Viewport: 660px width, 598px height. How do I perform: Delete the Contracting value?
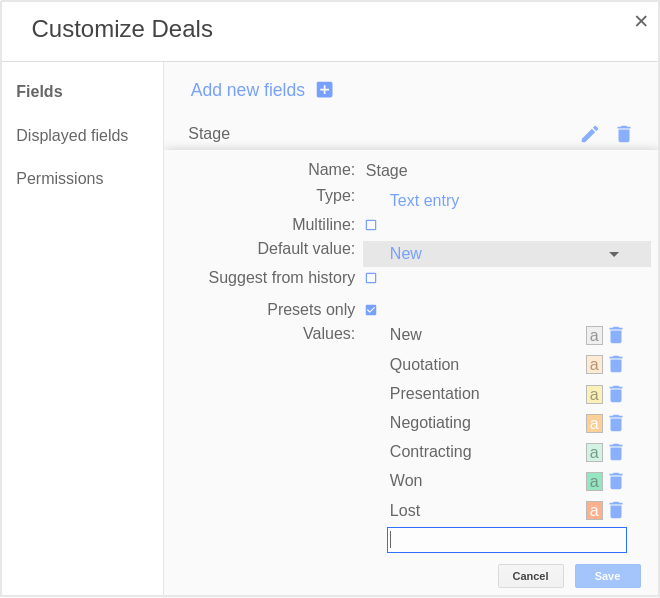click(616, 452)
